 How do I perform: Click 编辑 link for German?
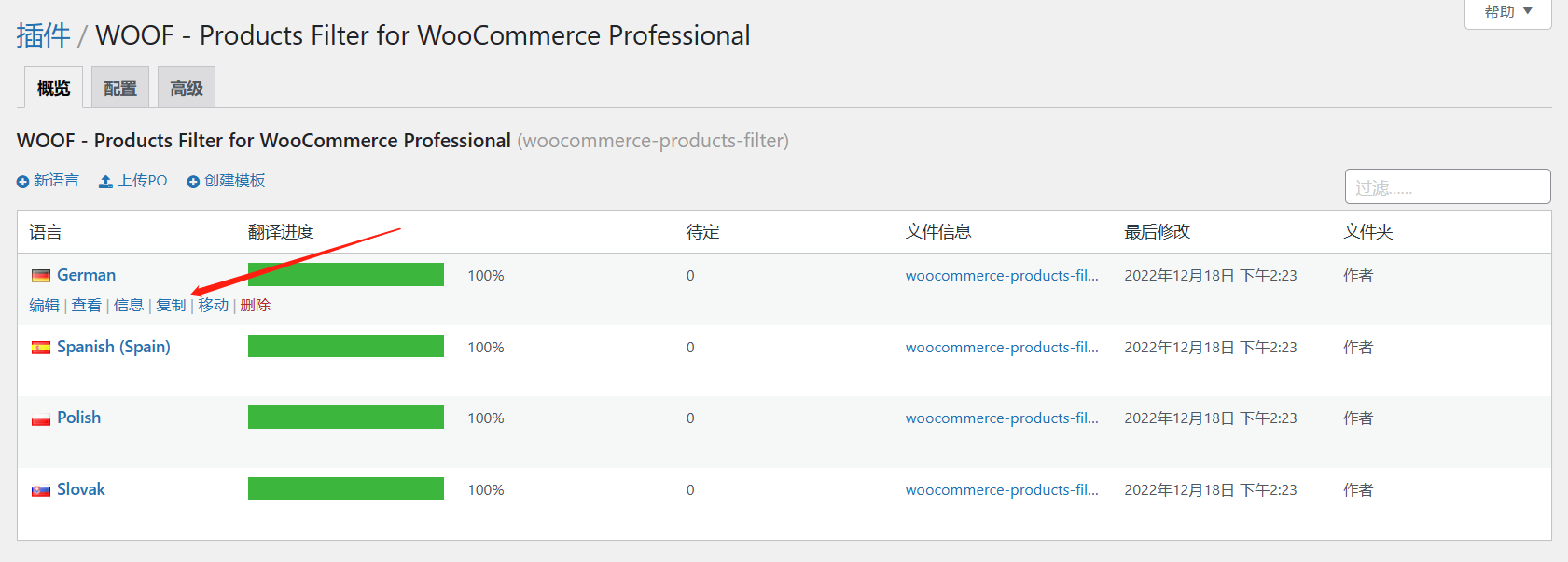[x=44, y=305]
